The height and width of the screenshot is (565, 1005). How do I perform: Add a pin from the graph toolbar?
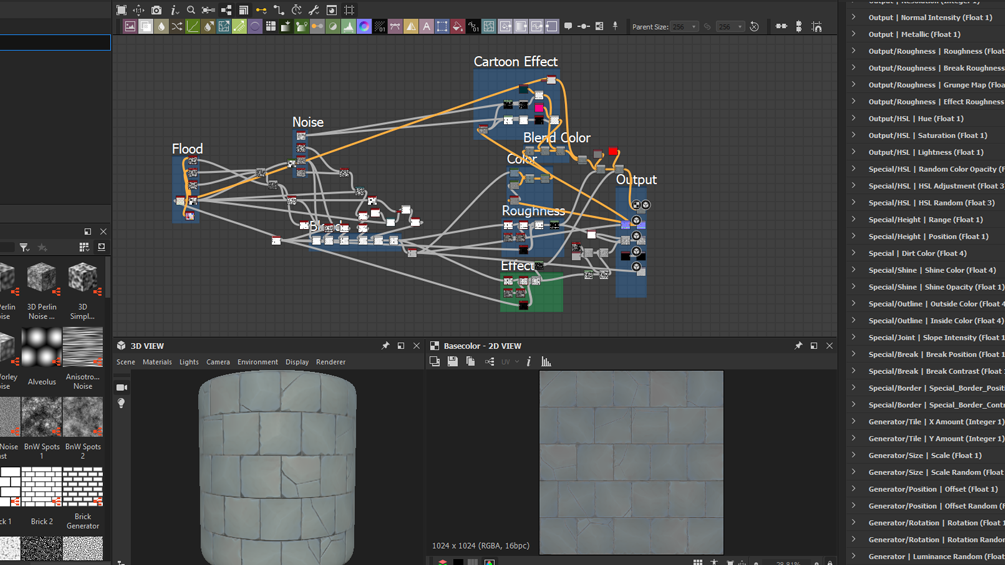coord(615,26)
